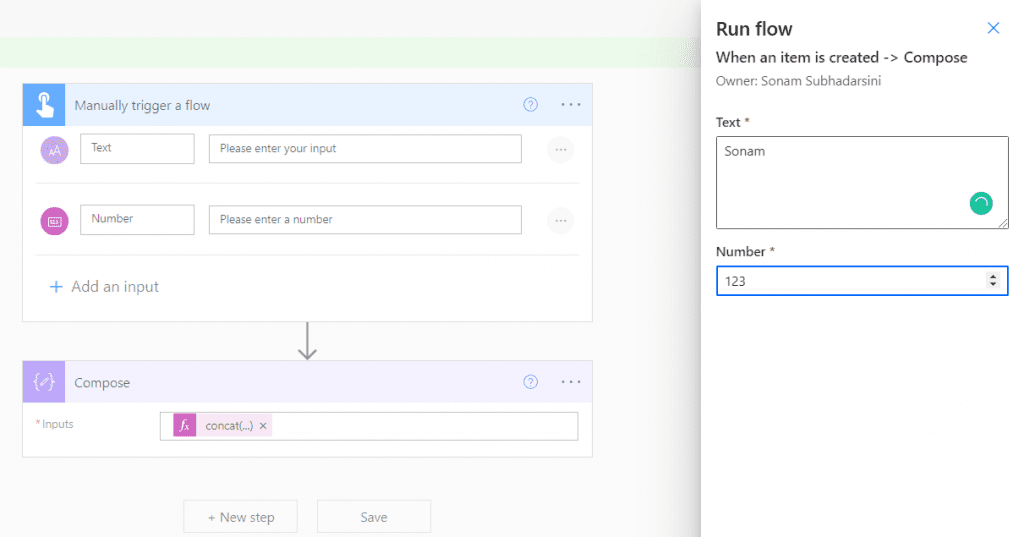Click the New step button
Image resolution: width=1024 pixels, height=537 pixels.
240,517
